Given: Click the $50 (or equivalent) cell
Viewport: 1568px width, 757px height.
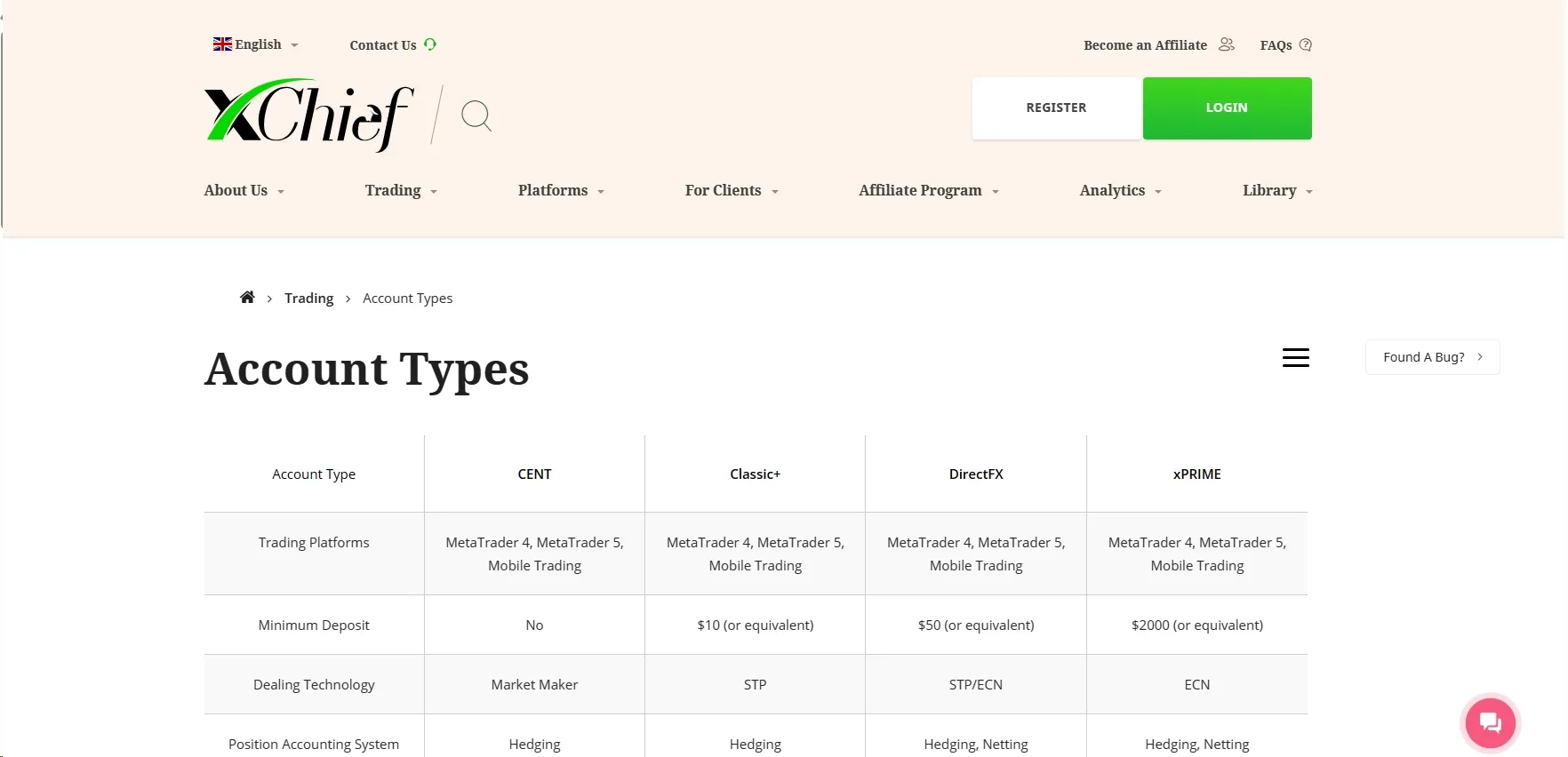Looking at the screenshot, I should click(976, 626).
